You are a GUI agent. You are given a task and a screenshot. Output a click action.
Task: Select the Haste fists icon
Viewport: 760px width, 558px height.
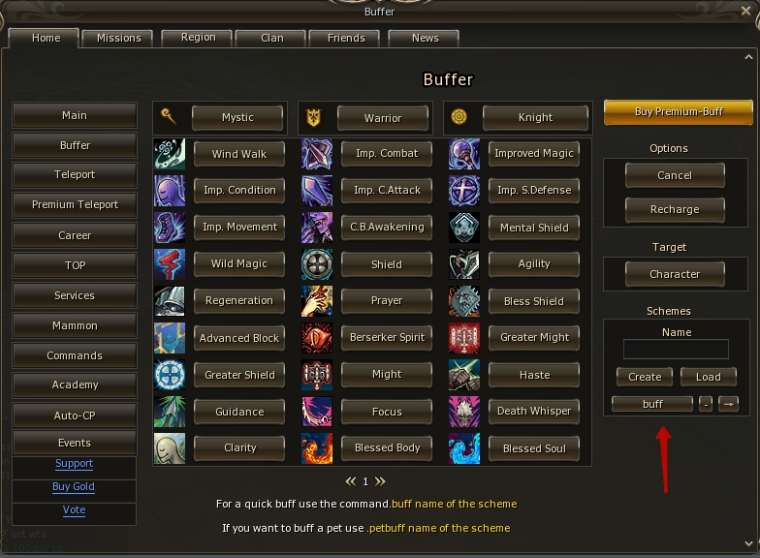point(464,375)
